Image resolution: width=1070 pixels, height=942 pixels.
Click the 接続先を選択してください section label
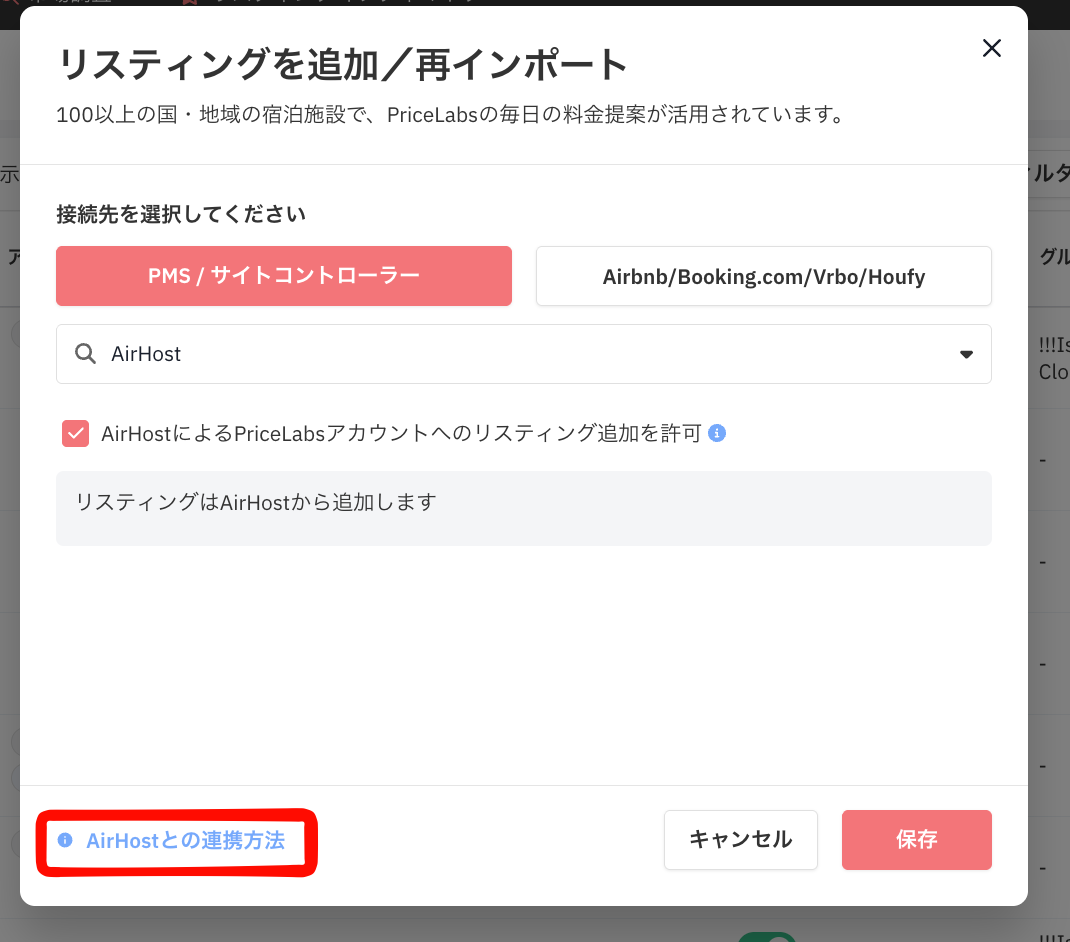pyautogui.click(x=181, y=214)
